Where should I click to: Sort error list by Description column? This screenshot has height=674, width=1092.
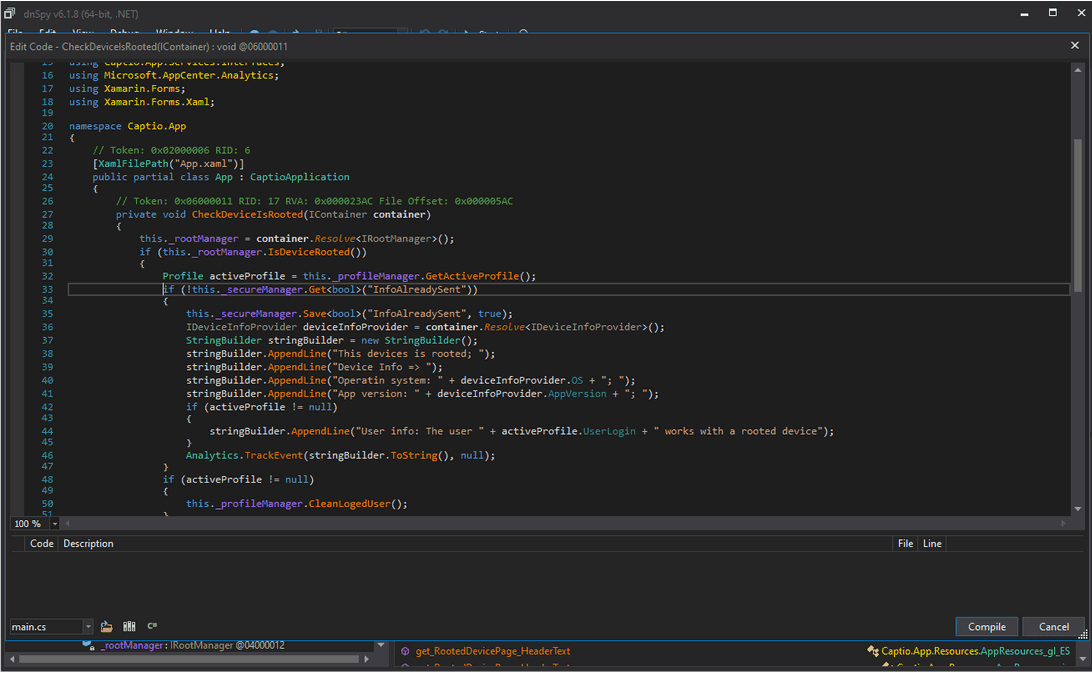point(88,544)
